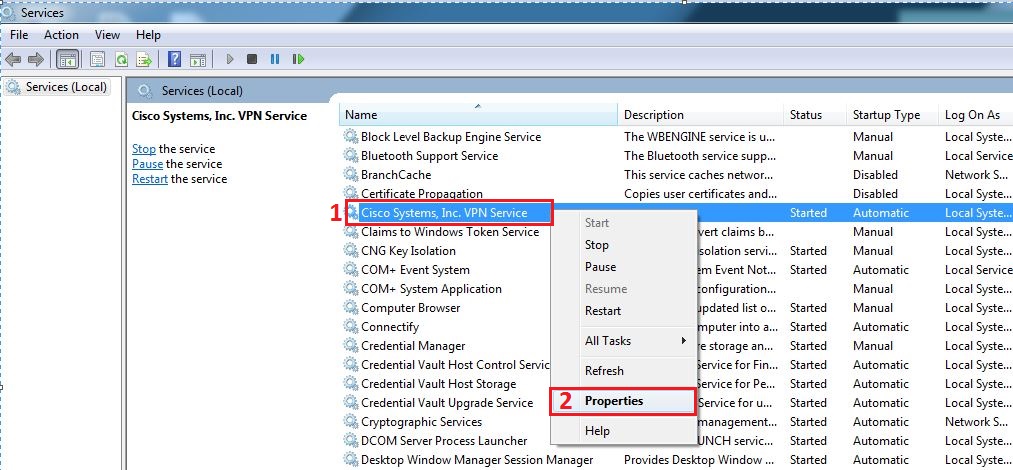Open Properties via the toolbar icon
Image resolution: width=1013 pixels, height=470 pixels.
[97, 59]
